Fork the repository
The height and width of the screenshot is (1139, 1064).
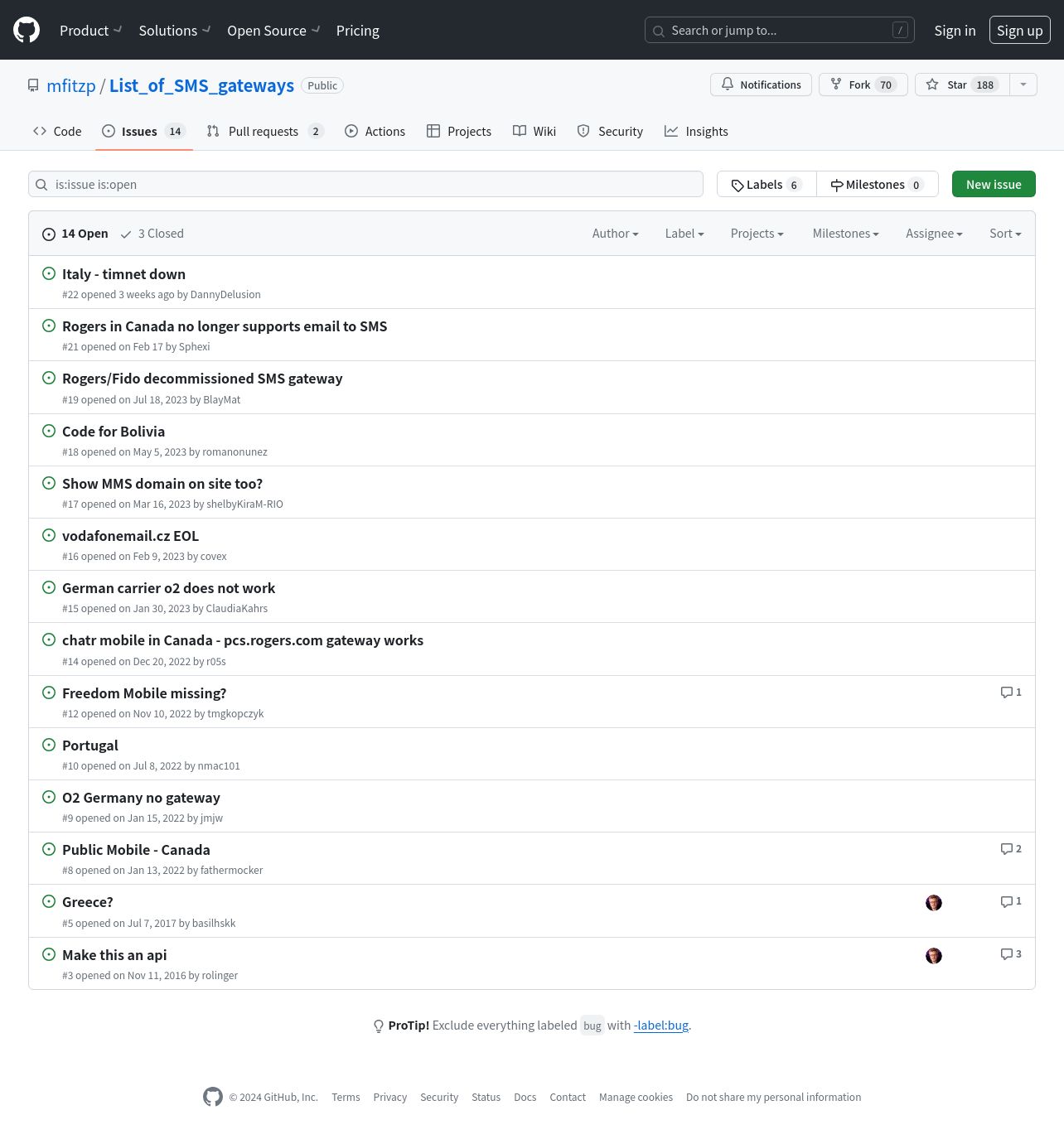point(863,84)
